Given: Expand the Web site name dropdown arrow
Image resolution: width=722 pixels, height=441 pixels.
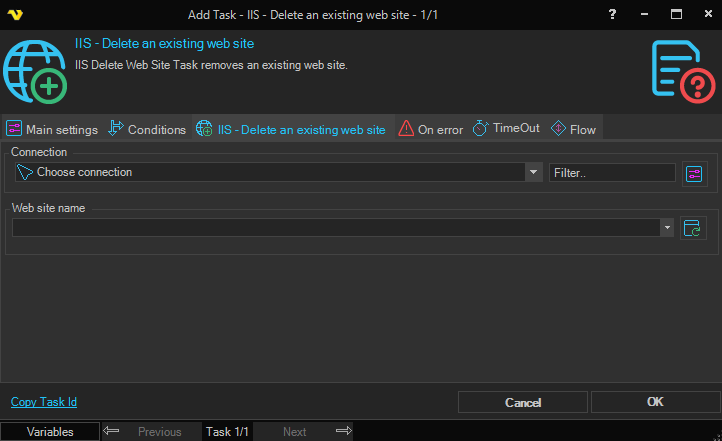Looking at the screenshot, I should click(667, 227).
